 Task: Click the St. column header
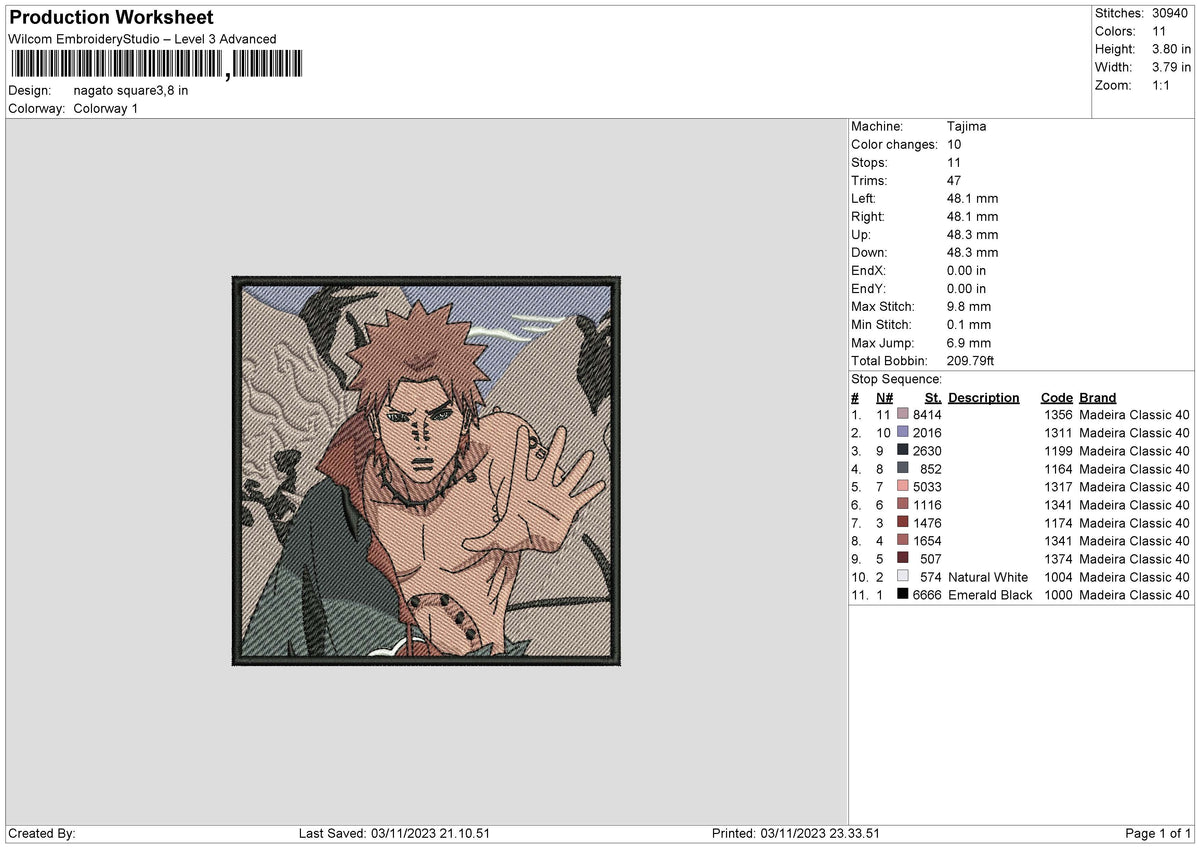933,398
